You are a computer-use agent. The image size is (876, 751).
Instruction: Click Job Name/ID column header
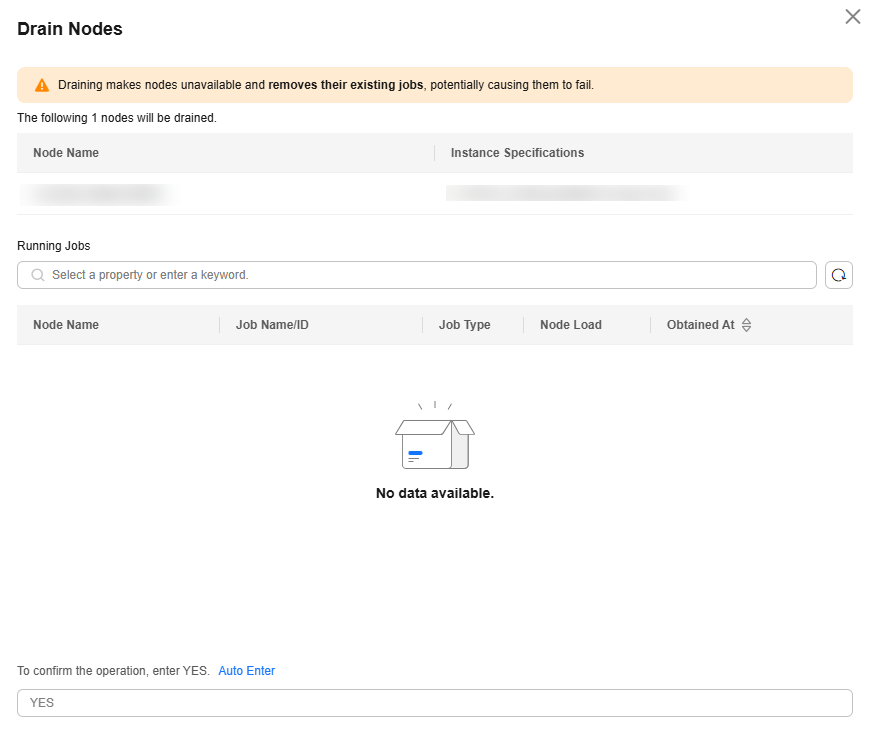point(272,325)
